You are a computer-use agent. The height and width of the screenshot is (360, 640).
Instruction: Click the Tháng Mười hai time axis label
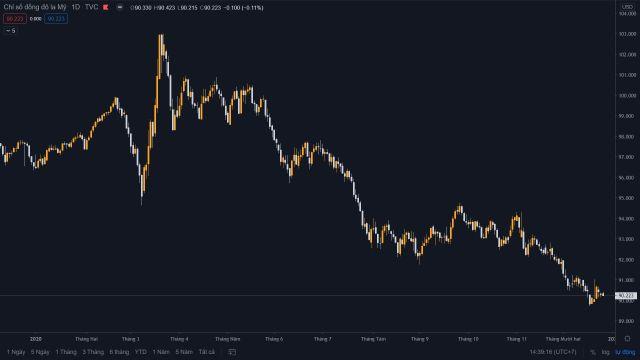[563, 339]
